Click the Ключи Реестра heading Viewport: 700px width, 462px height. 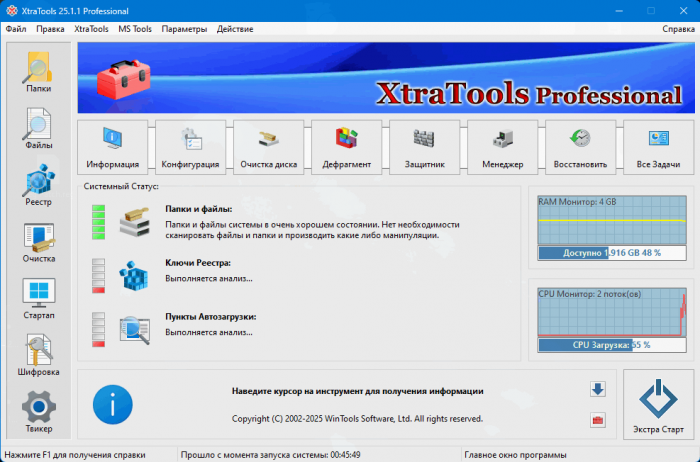click(x=198, y=263)
